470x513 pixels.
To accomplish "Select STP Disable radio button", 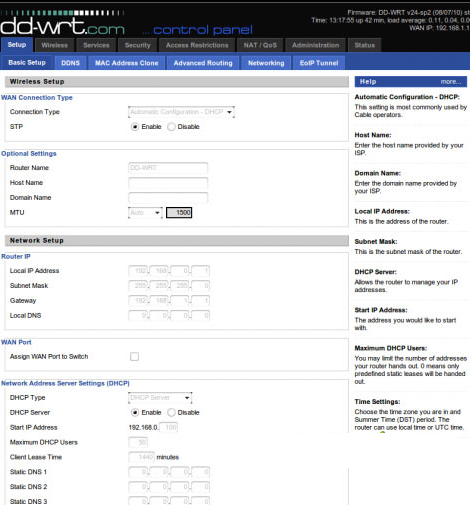I will click(171, 127).
